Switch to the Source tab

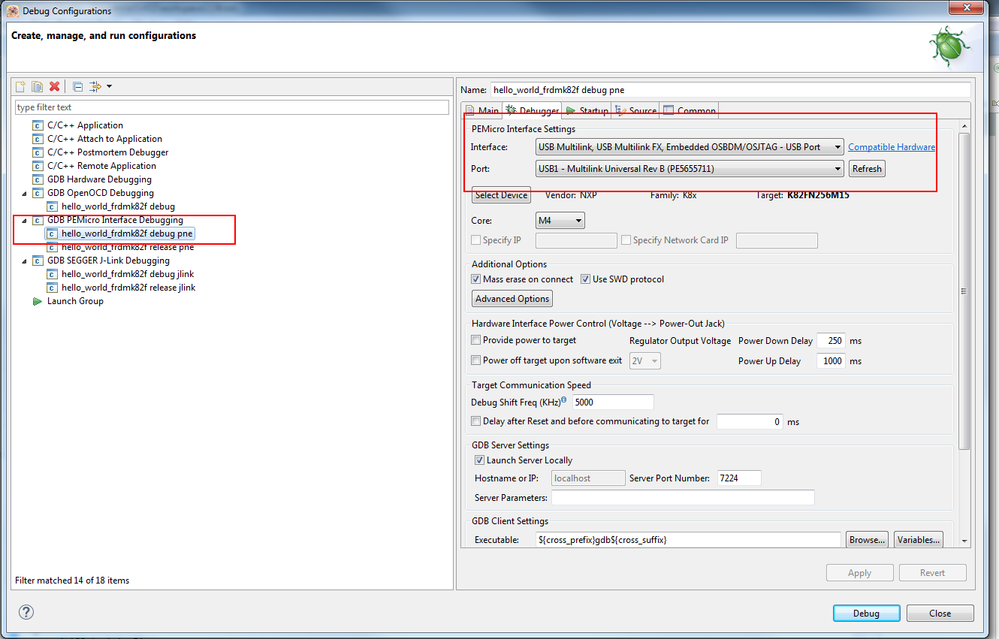[x=636, y=110]
